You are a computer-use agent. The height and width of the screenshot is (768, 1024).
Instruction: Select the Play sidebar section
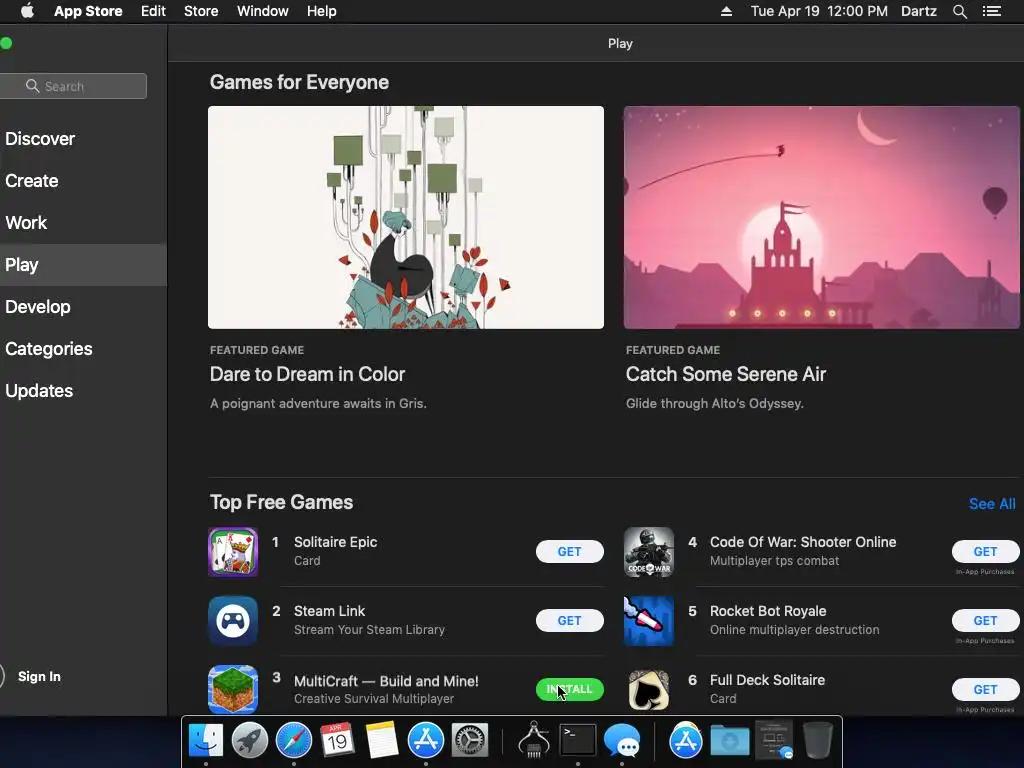pos(83,264)
